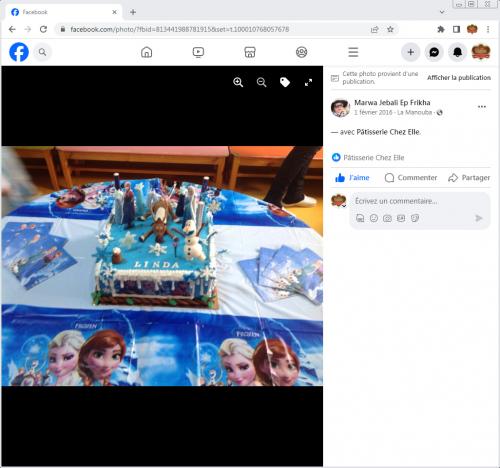Share this page icon in address bar

click(375, 29)
